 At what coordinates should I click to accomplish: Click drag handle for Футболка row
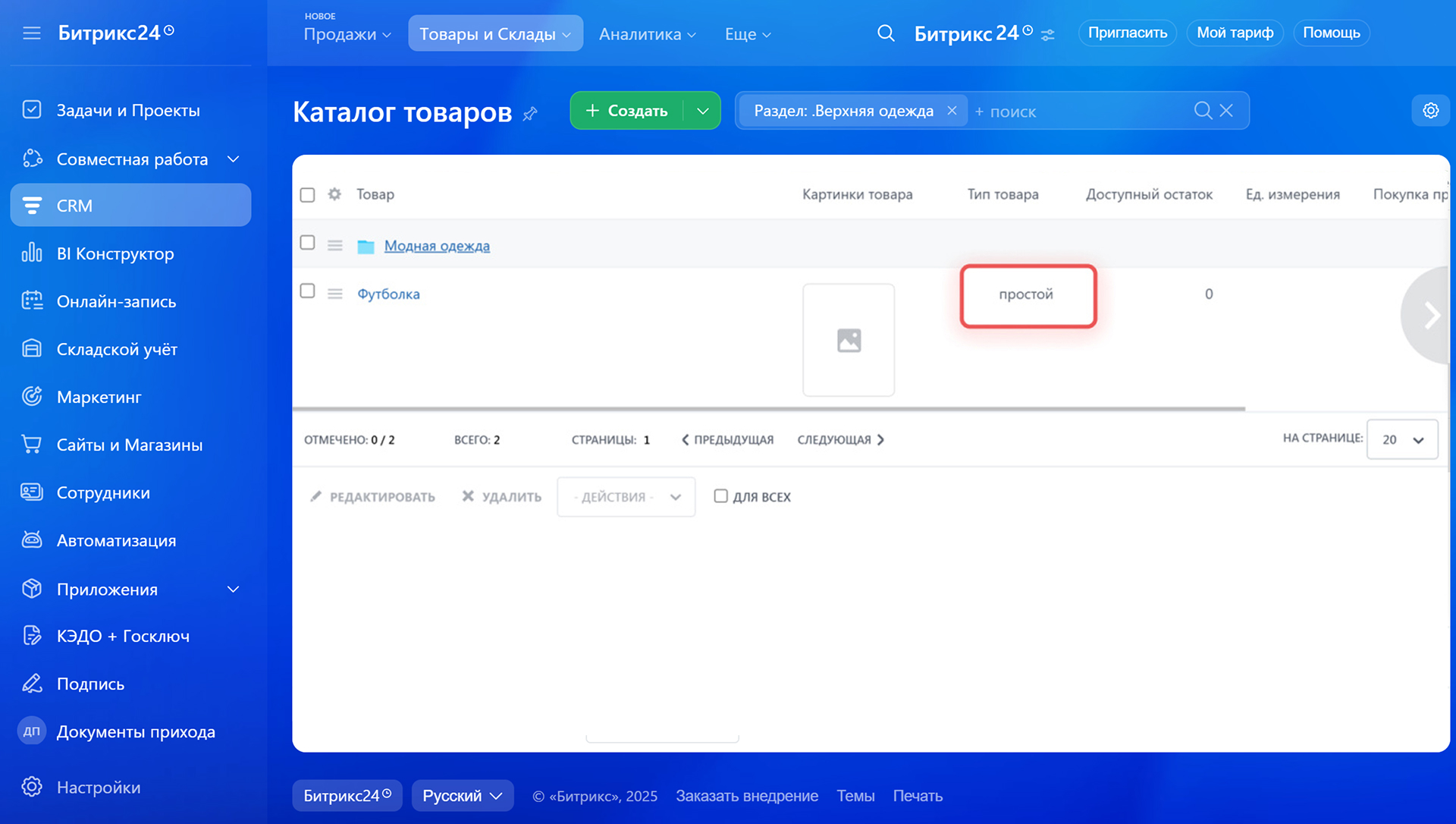[x=334, y=294]
